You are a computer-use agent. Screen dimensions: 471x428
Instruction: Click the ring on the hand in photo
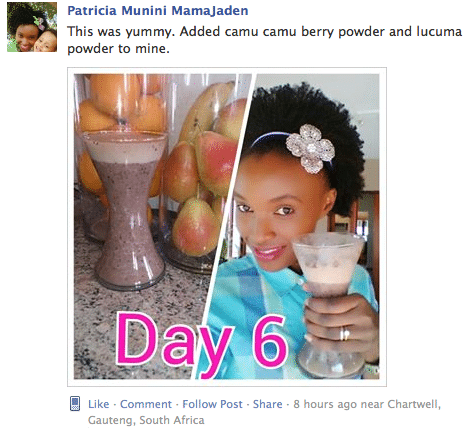(344, 333)
